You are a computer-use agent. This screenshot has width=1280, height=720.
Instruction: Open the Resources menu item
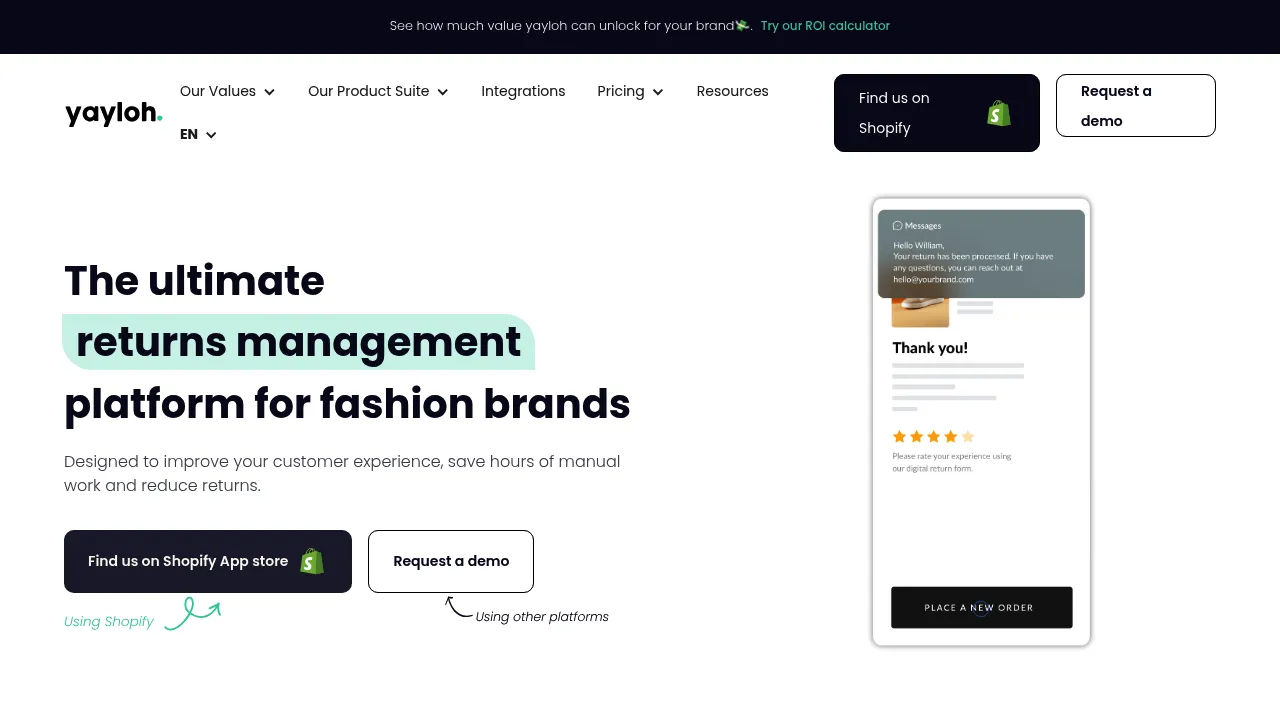[x=733, y=91]
